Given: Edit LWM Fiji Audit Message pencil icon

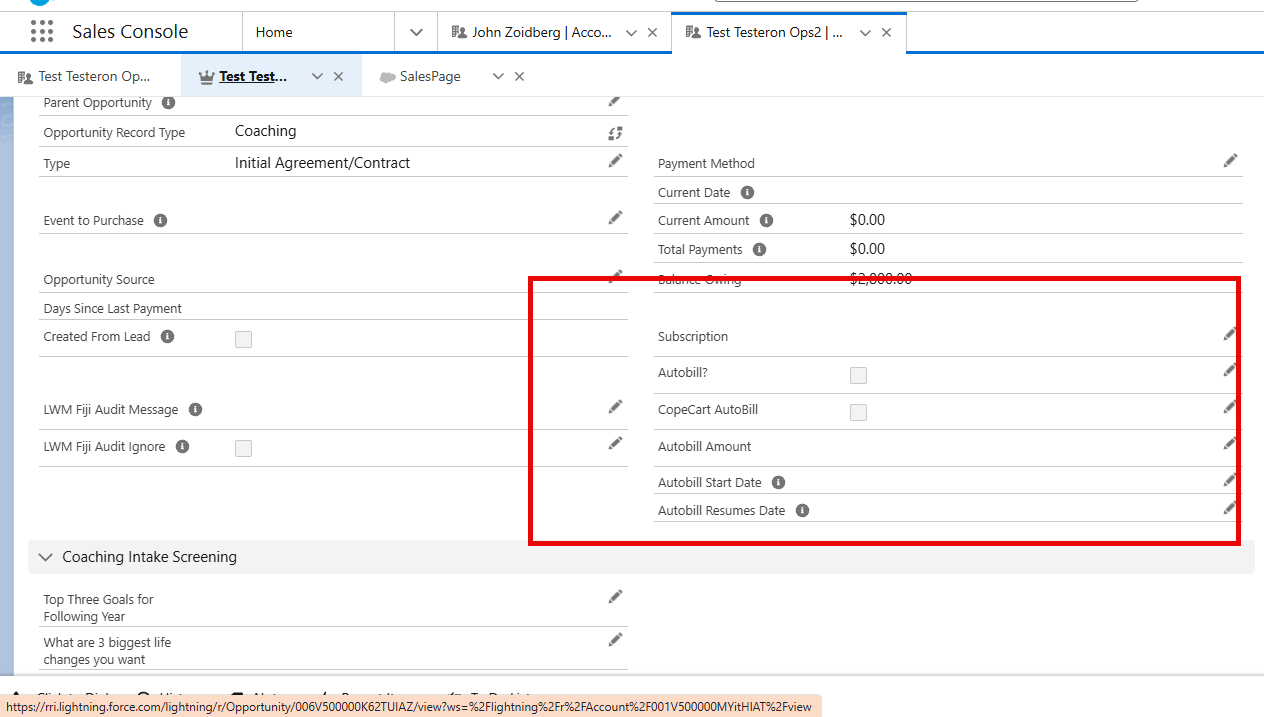Looking at the screenshot, I should 615,407.
